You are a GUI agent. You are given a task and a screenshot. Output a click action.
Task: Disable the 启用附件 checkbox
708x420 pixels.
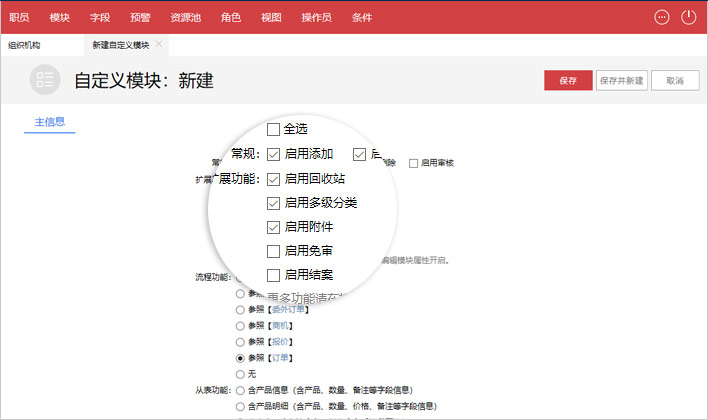273,227
